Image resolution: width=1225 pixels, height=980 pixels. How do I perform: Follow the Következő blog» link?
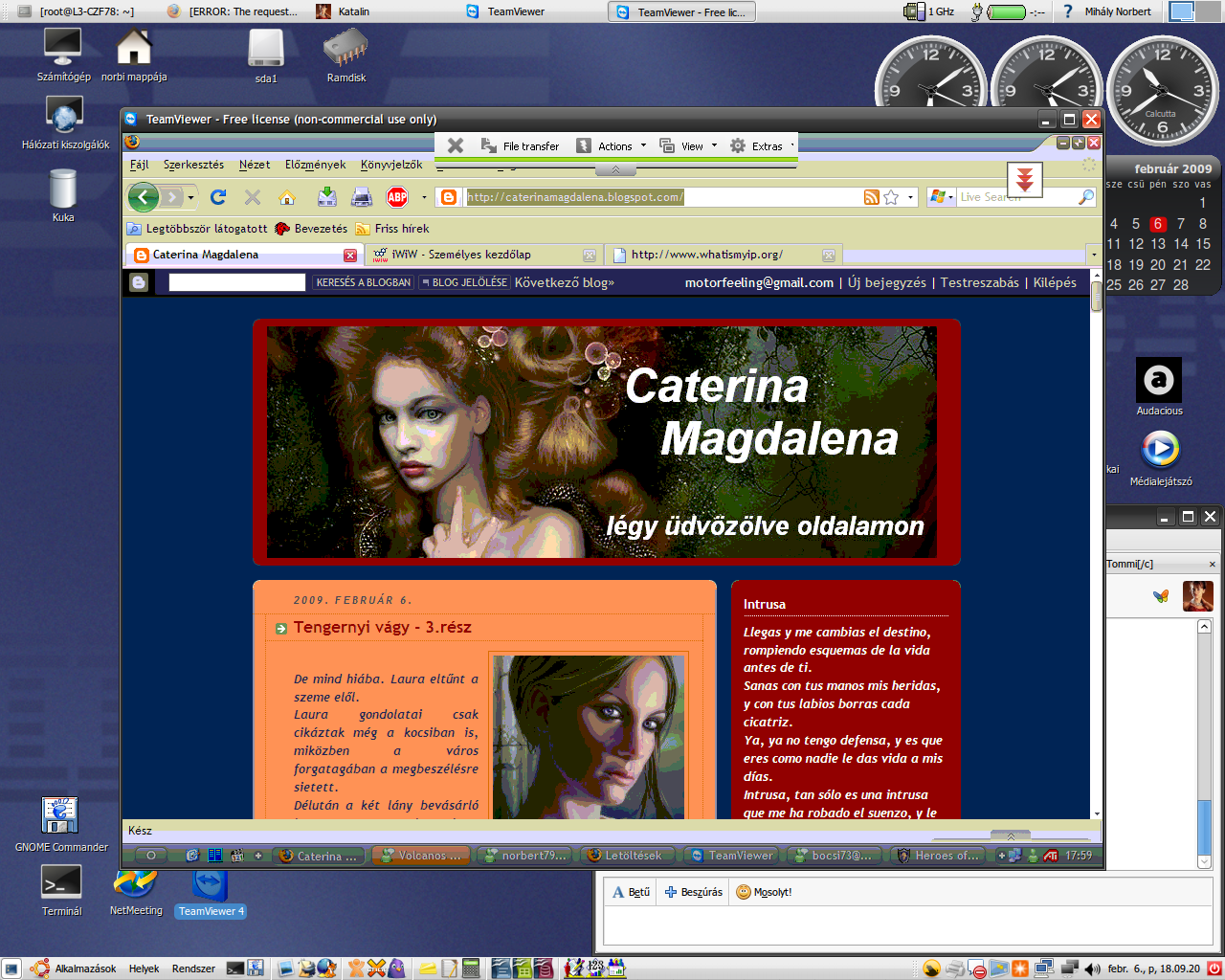(565, 282)
